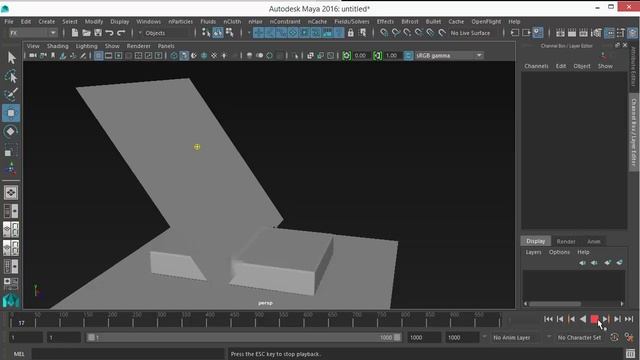Viewport: 640px width, 360px height.
Task: Open Options menu in Layer Editor
Action: [x=559, y=252]
